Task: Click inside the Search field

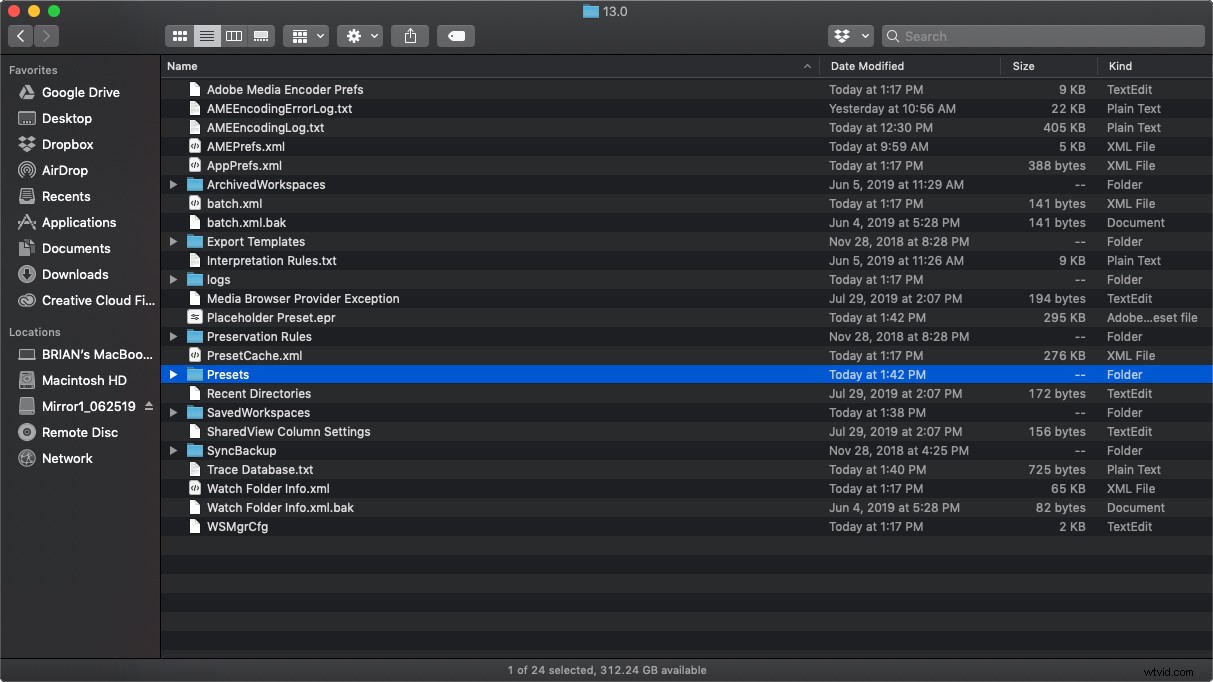Action: (x=1040, y=35)
